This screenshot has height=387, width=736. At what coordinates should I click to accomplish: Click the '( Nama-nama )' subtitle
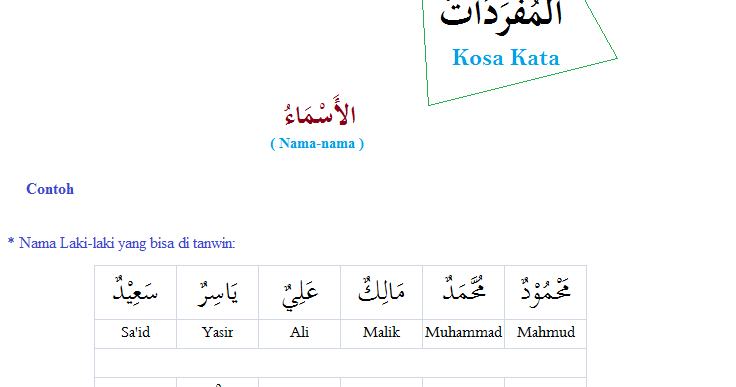pyautogui.click(x=317, y=143)
